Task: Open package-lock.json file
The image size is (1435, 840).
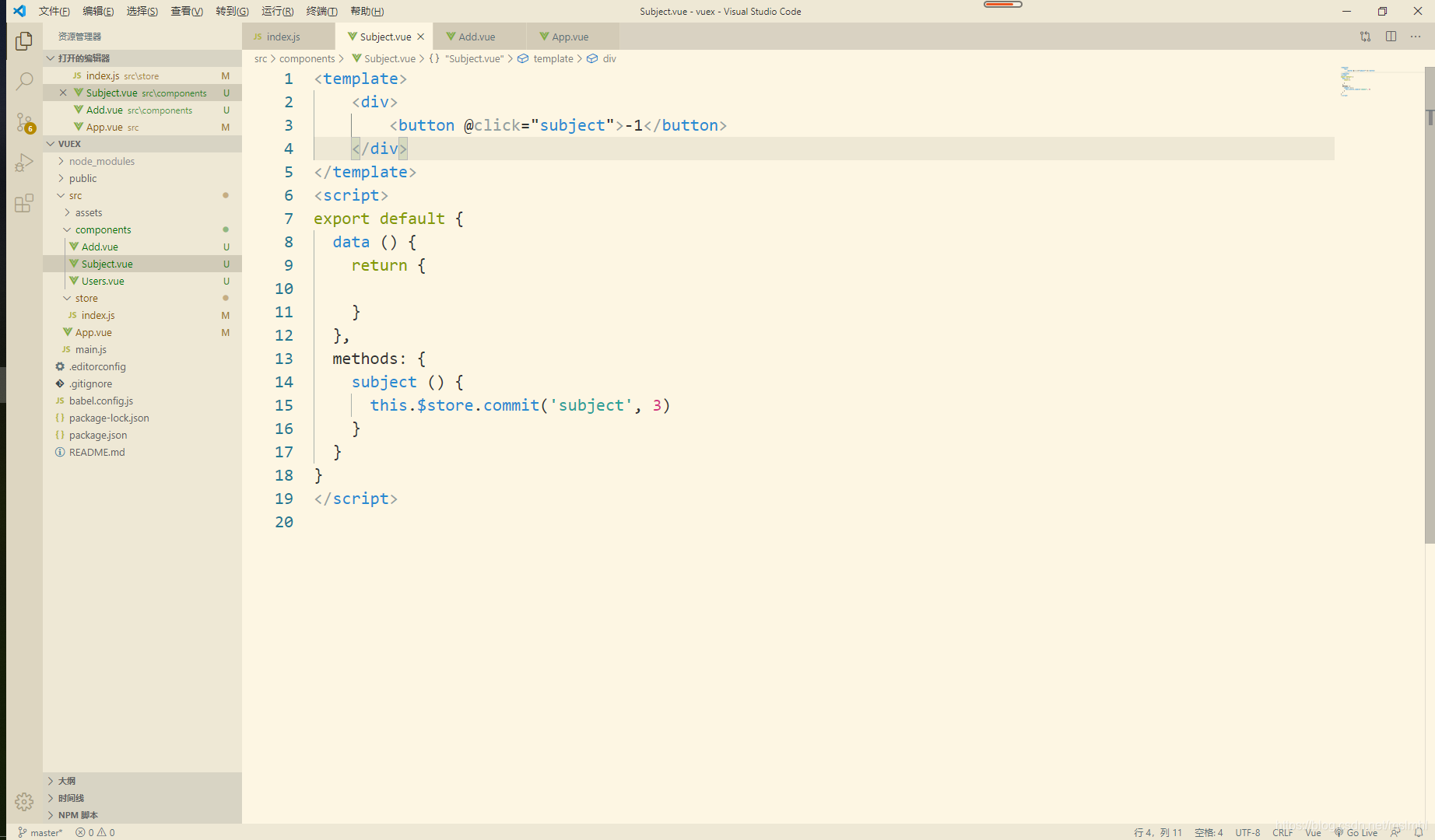Action: click(x=142, y=418)
